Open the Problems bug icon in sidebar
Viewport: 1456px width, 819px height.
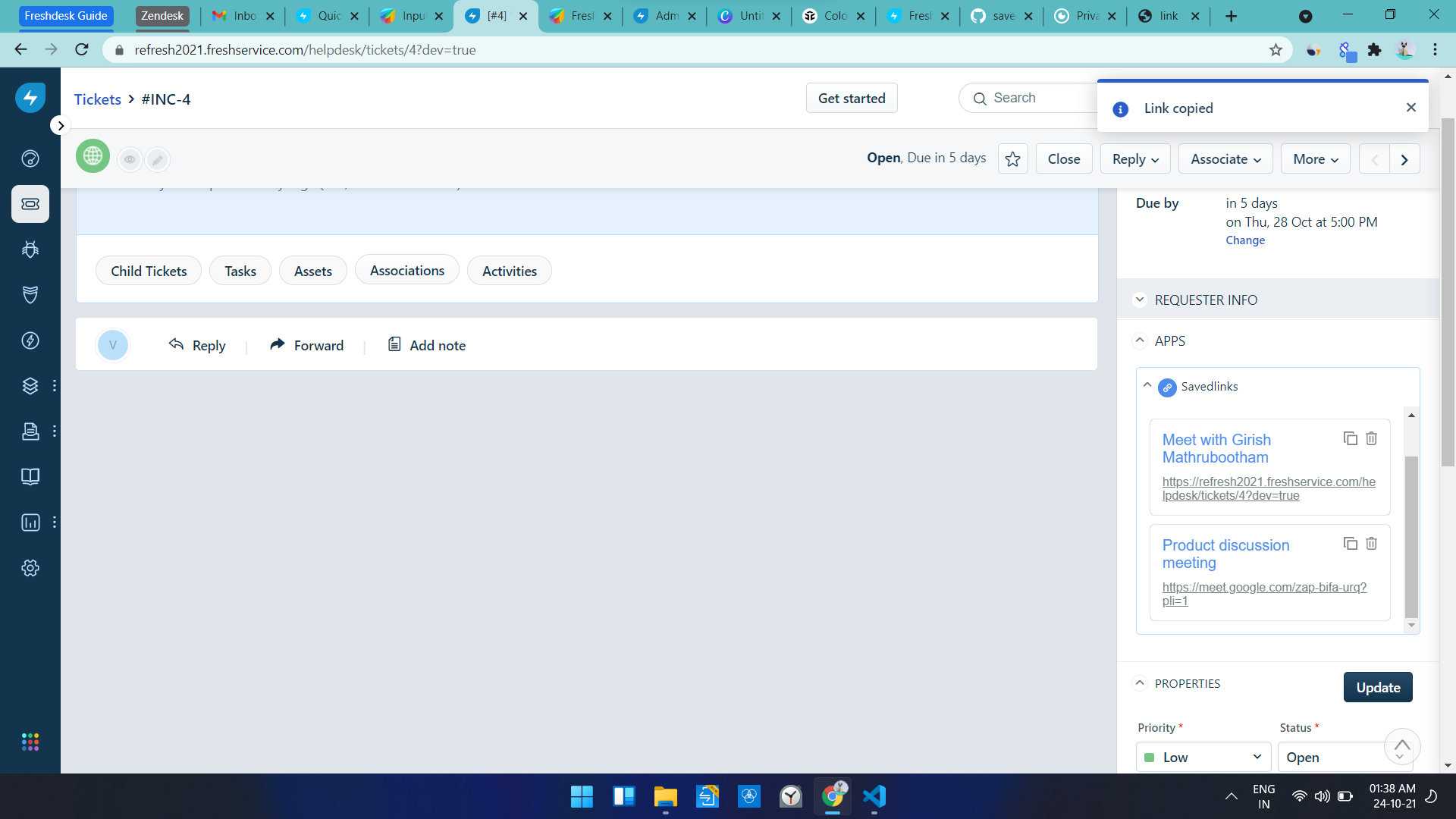pyautogui.click(x=30, y=249)
